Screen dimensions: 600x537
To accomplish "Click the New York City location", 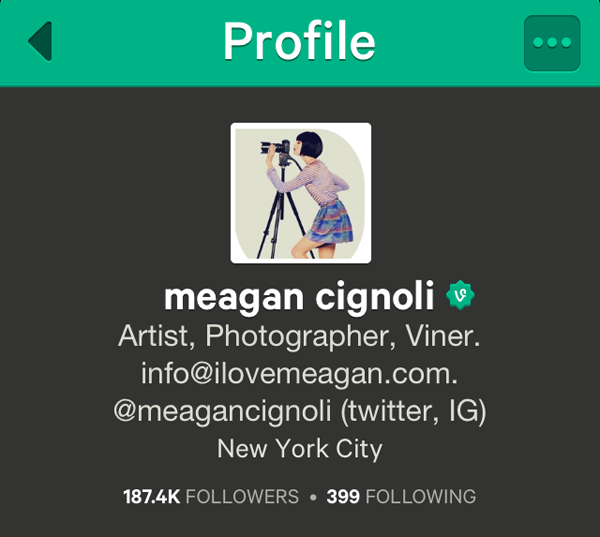I will click(x=300, y=449).
